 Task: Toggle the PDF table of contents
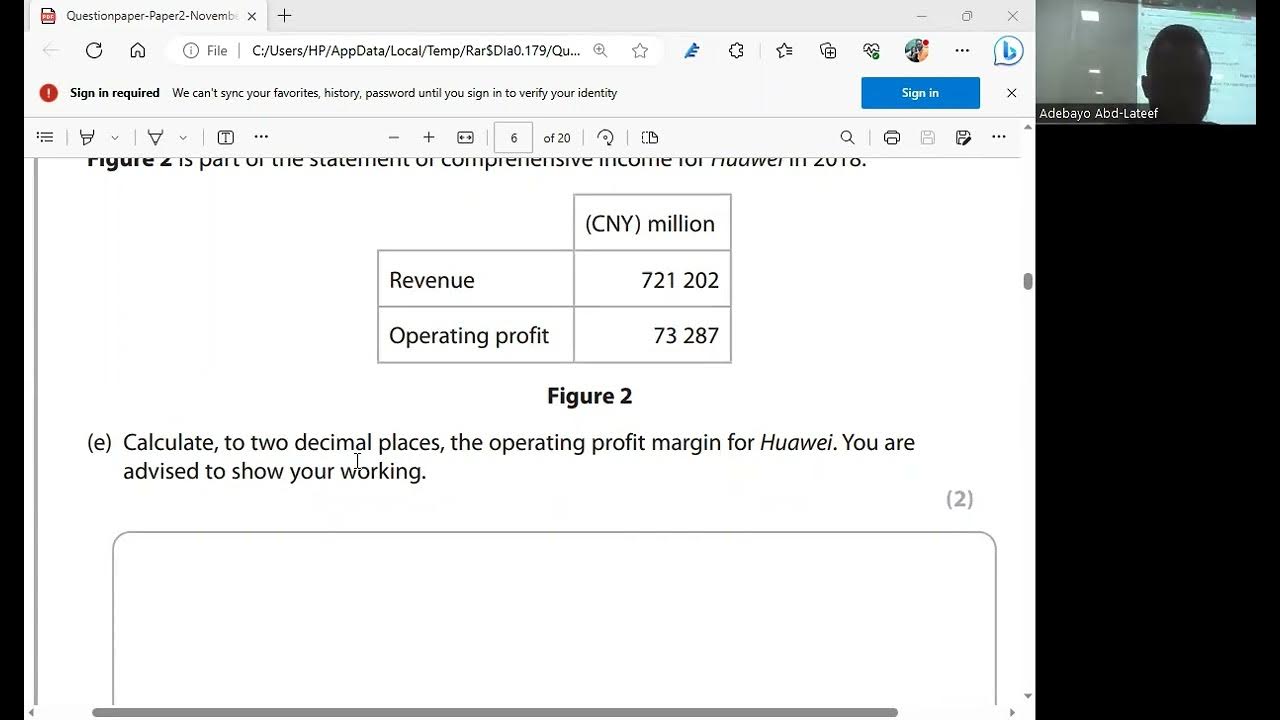(45, 137)
